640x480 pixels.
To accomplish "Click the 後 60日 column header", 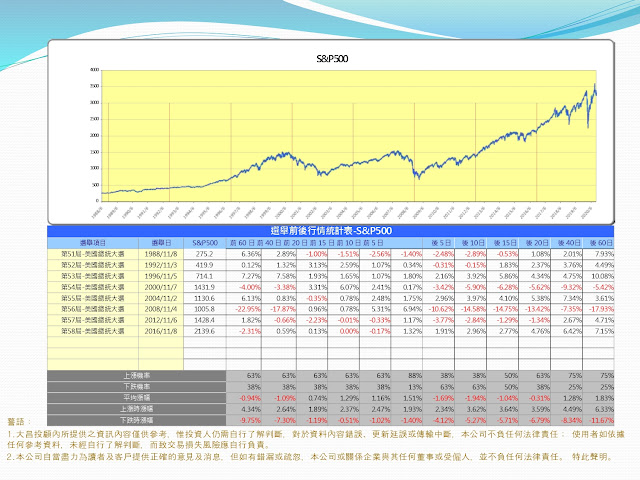I will pyautogui.click(x=601, y=243).
